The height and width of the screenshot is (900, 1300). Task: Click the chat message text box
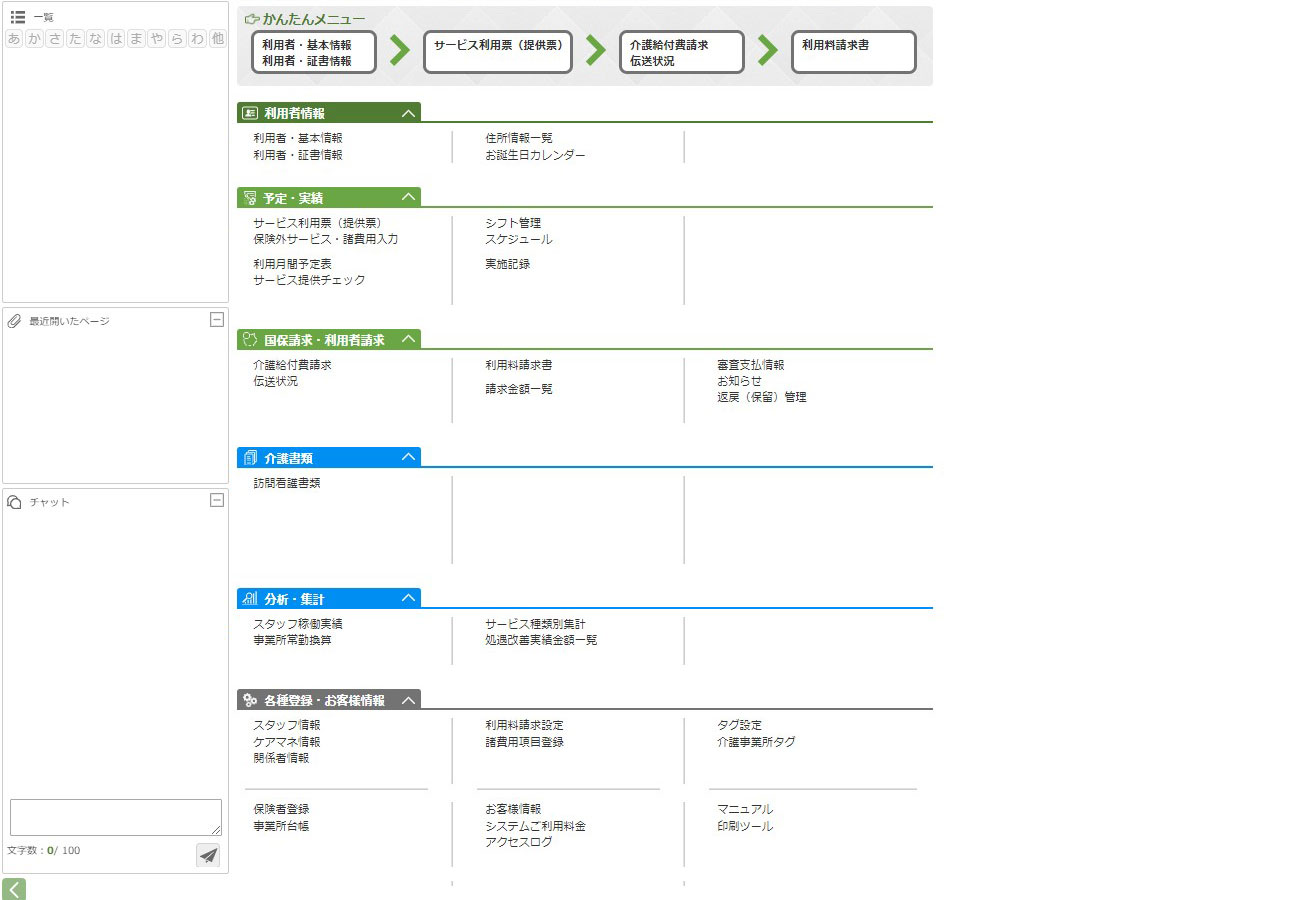point(116,817)
